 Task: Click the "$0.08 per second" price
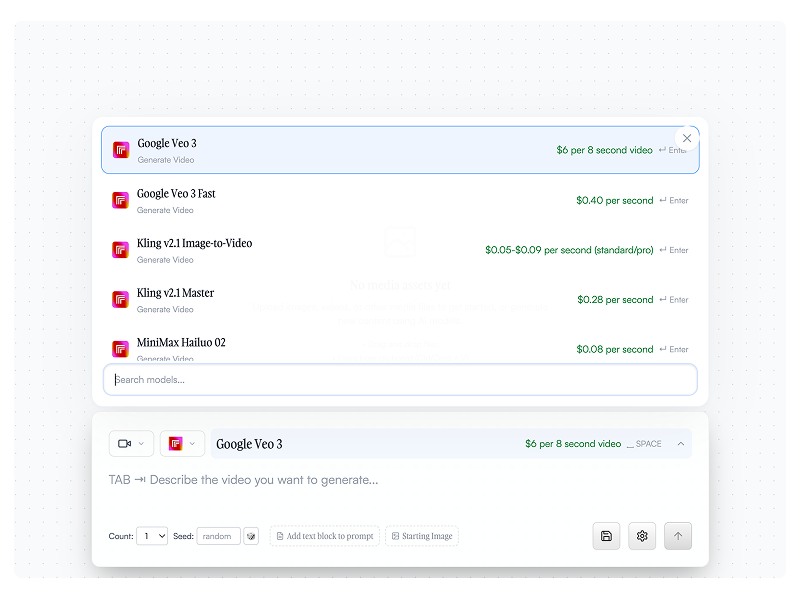point(614,349)
